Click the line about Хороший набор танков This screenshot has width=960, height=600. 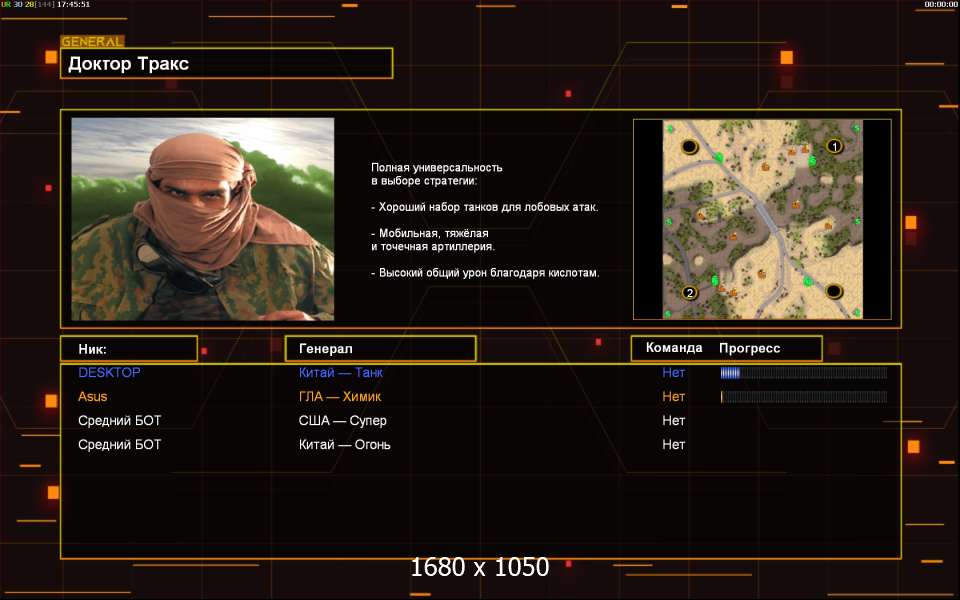click(485, 207)
